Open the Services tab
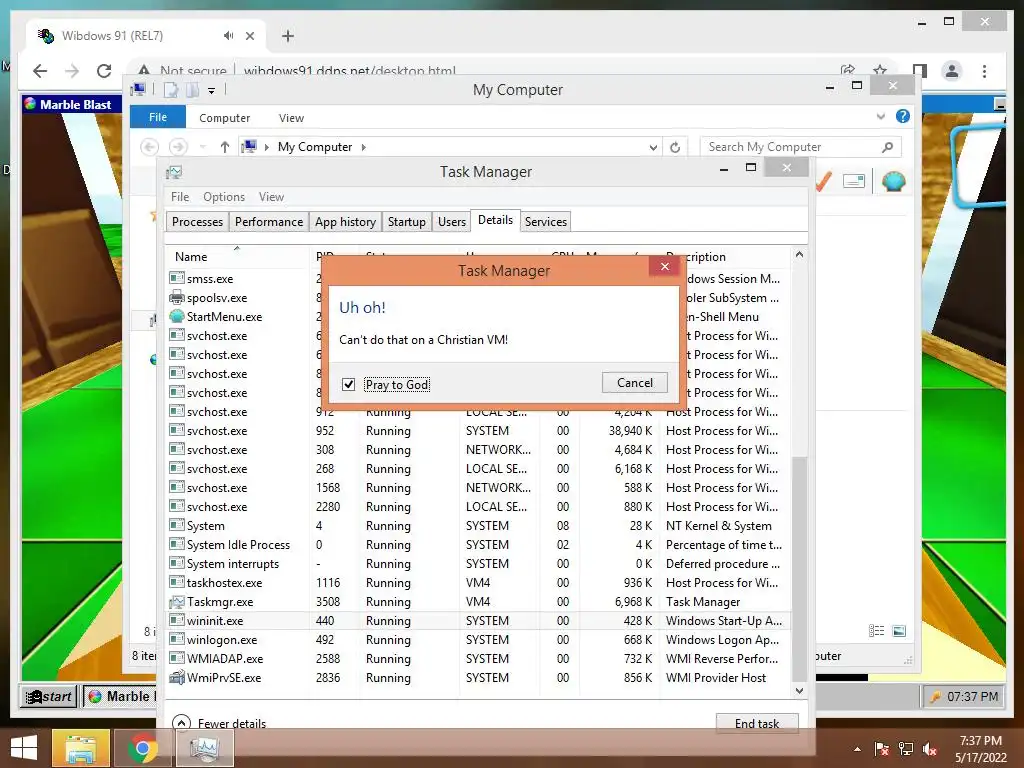1024x768 pixels. tap(545, 222)
